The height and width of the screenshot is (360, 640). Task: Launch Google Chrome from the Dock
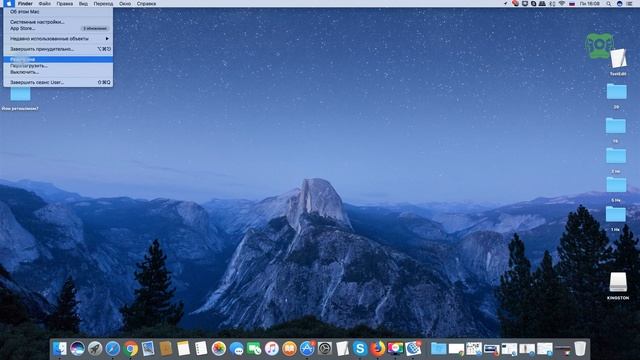coord(131,349)
